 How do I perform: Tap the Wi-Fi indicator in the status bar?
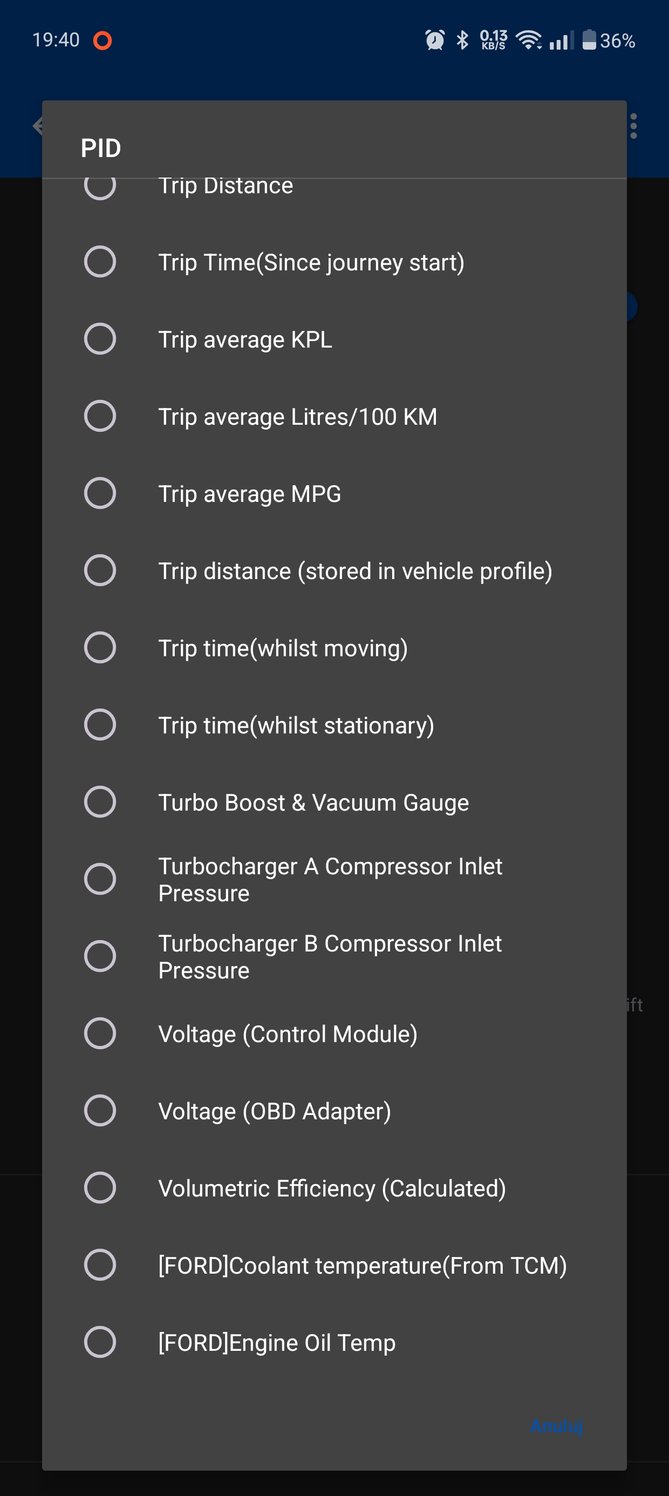pyautogui.click(x=528, y=40)
